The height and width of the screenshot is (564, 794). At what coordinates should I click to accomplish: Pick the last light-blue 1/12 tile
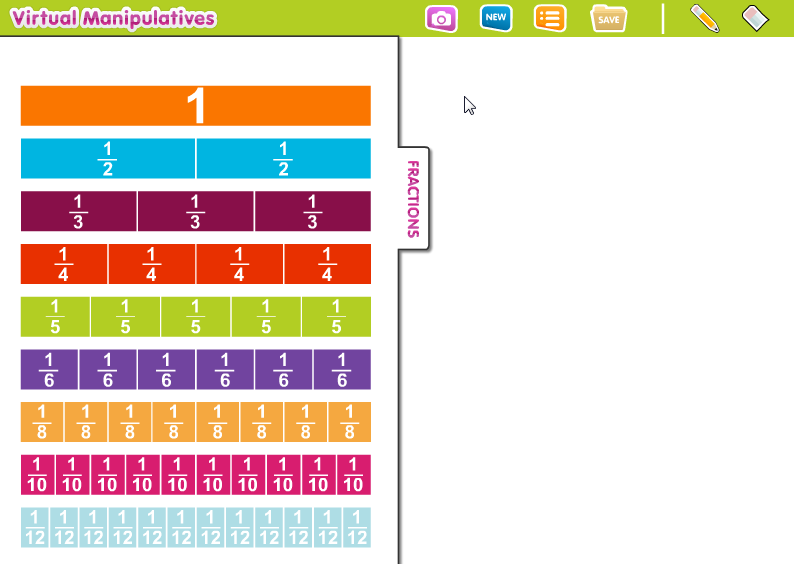356,527
